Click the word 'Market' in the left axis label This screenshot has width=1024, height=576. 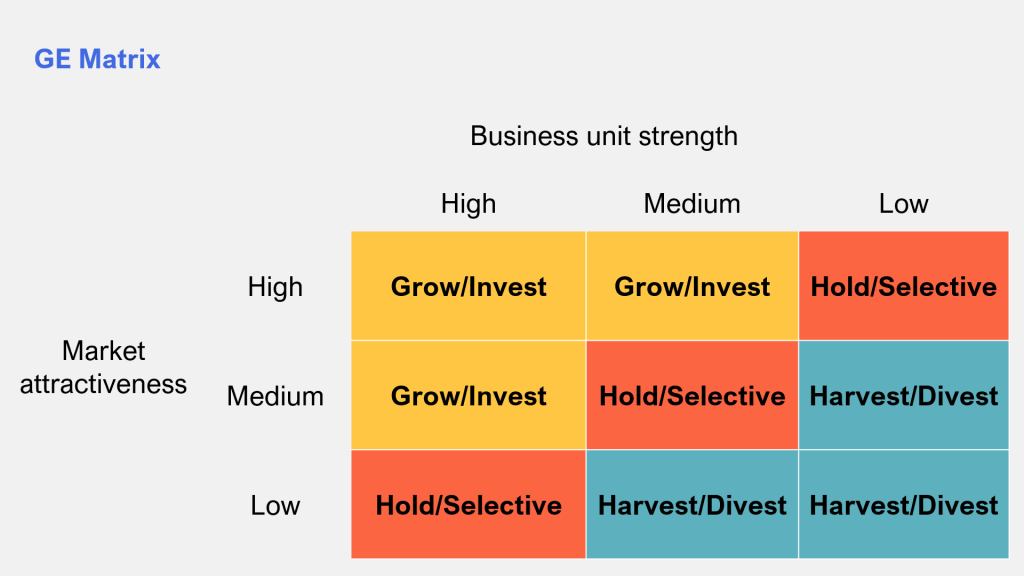[x=104, y=351]
